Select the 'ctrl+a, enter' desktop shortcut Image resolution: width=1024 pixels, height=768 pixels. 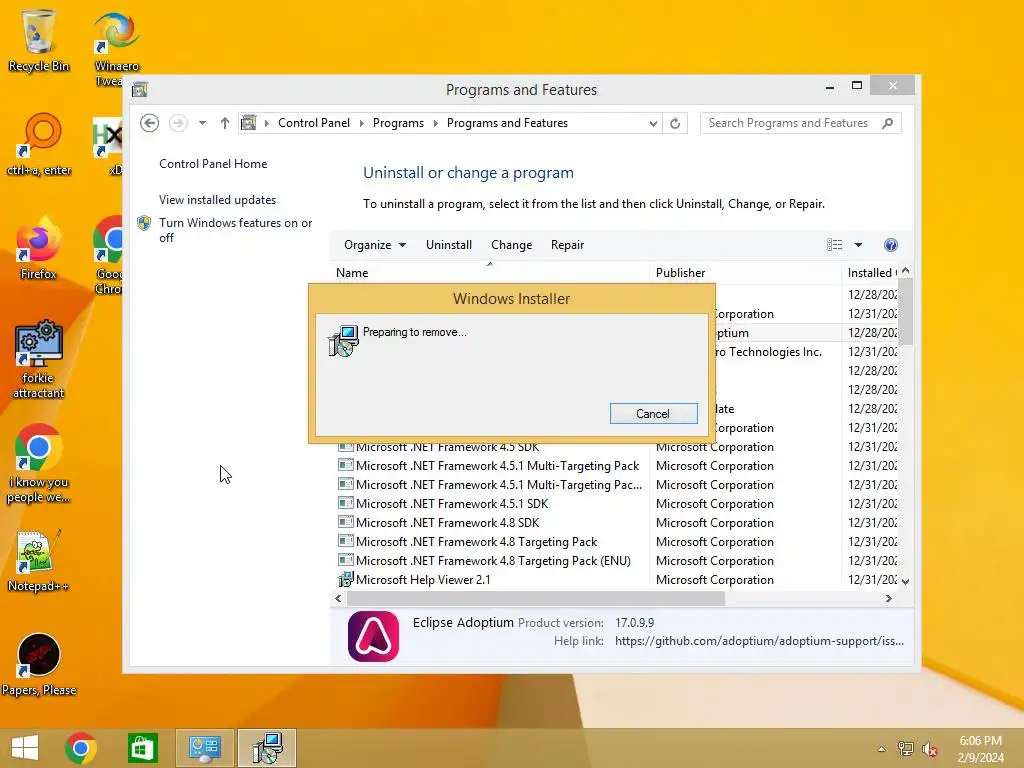pos(39,145)
